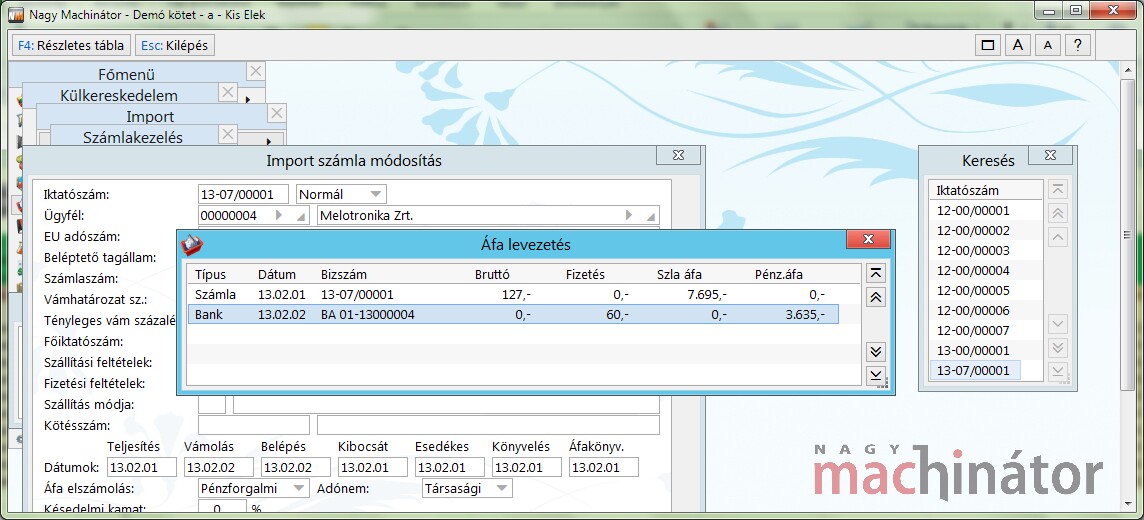This screenshot has width=1144, height=520.
Task: Click the Pénz.áfa column header
Action: click(780, 274)
